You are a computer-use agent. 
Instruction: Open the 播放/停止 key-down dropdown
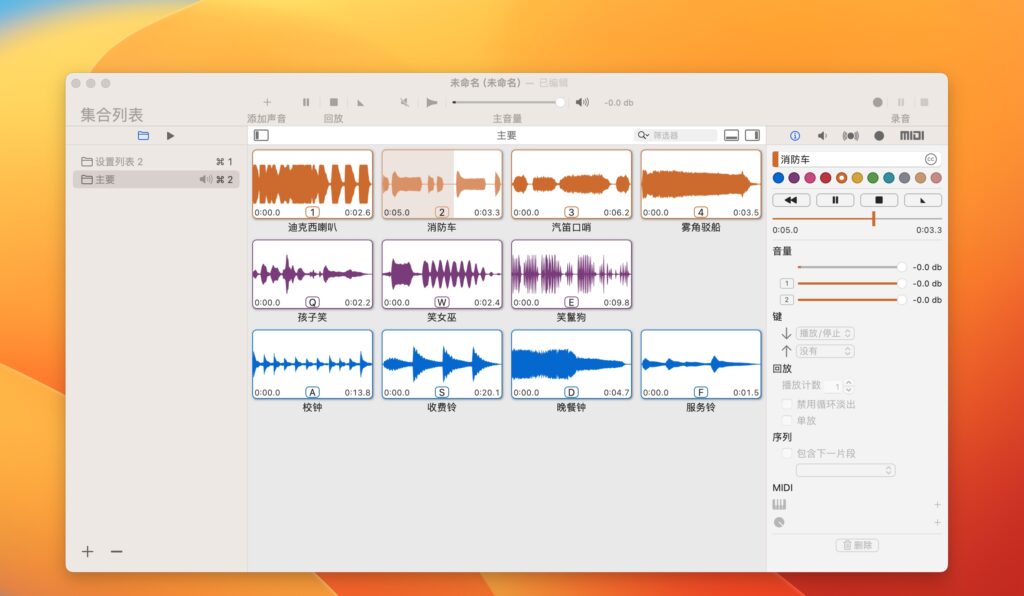coord(824,333)
